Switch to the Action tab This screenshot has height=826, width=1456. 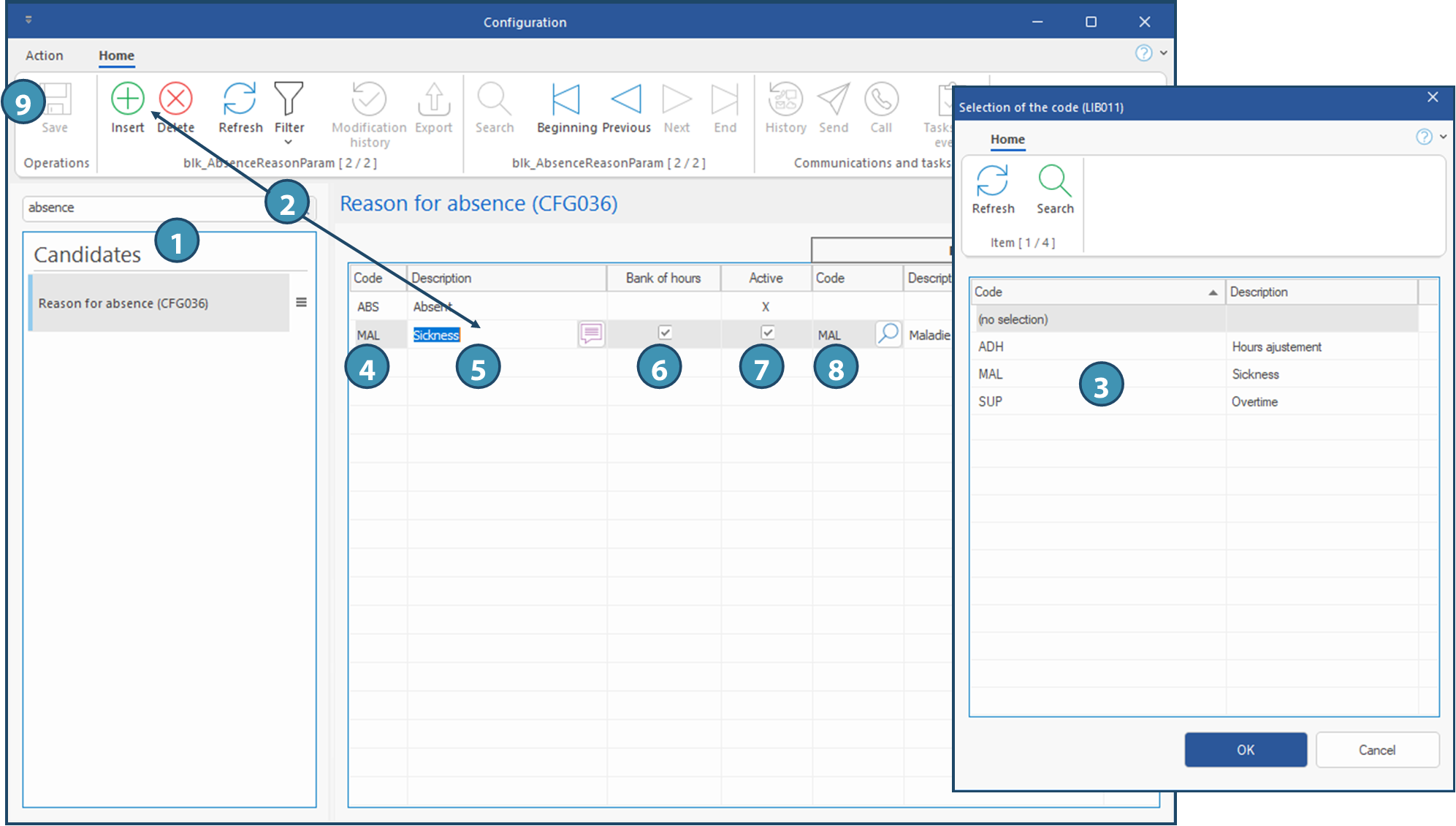click(44, 56)
